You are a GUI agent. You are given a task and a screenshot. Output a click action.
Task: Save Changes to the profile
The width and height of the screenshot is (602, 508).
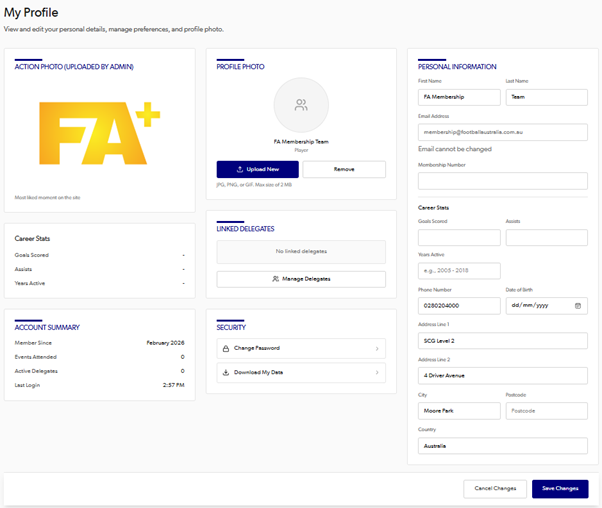point(560,488)
